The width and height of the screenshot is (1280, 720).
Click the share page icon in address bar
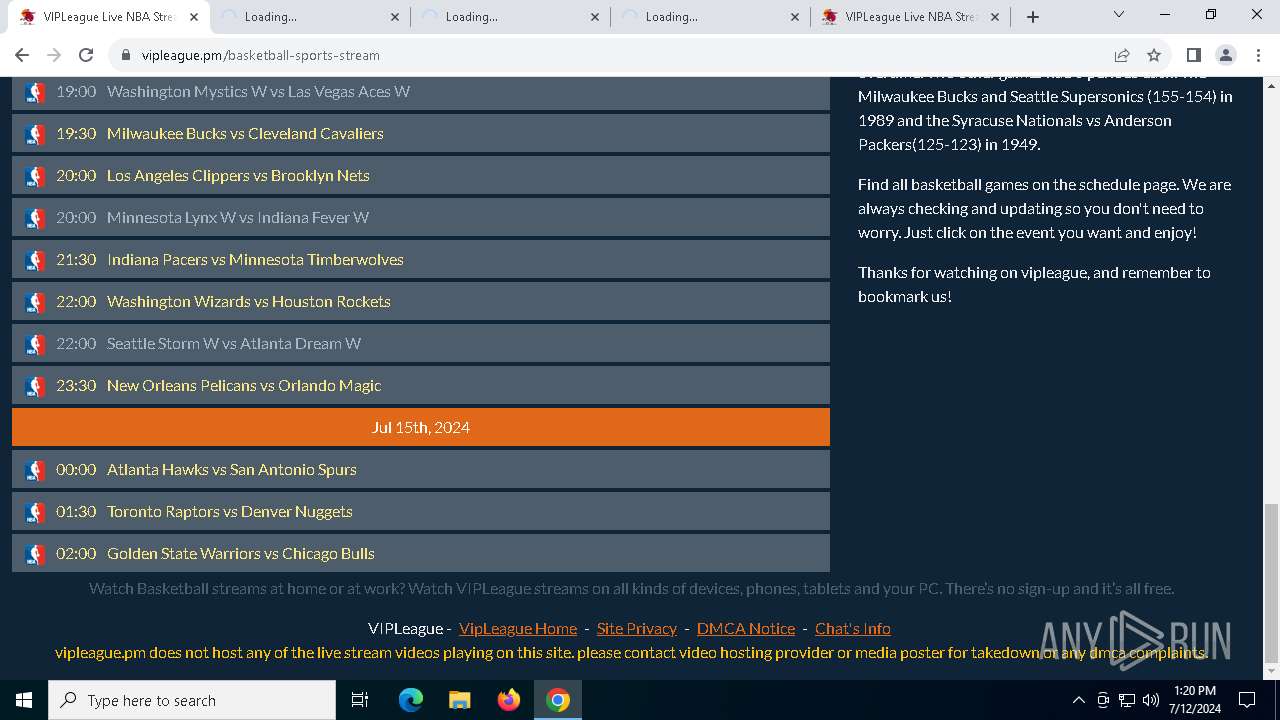1122,55
